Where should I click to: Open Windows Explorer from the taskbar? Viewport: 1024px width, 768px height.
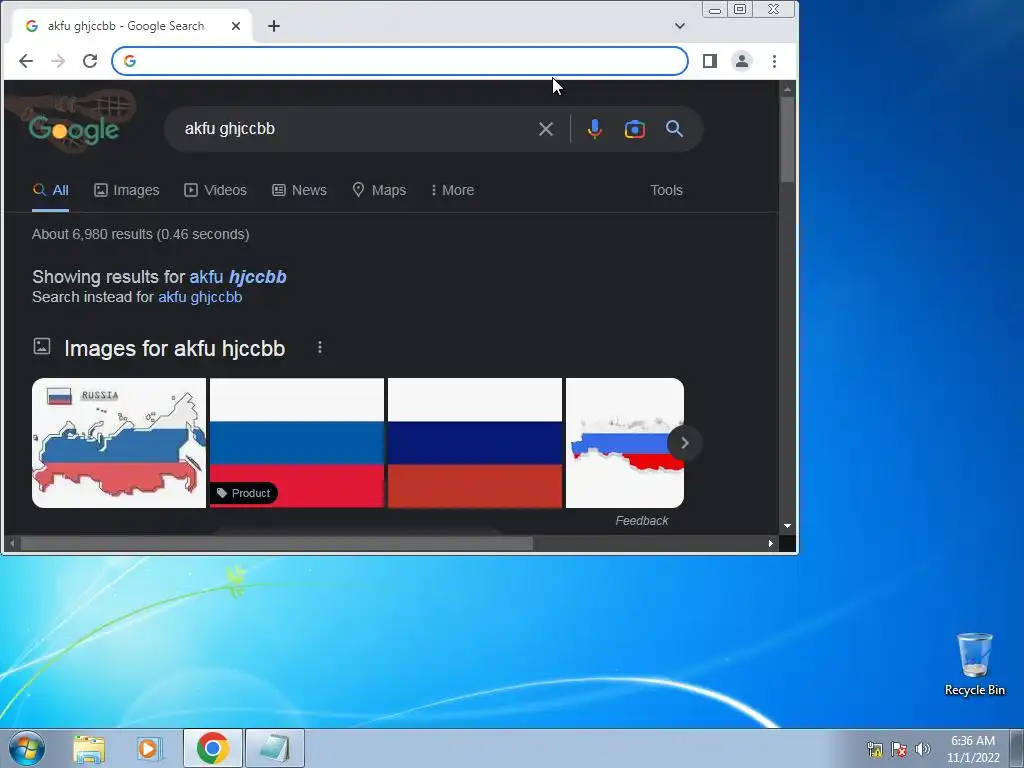(89, 748)
